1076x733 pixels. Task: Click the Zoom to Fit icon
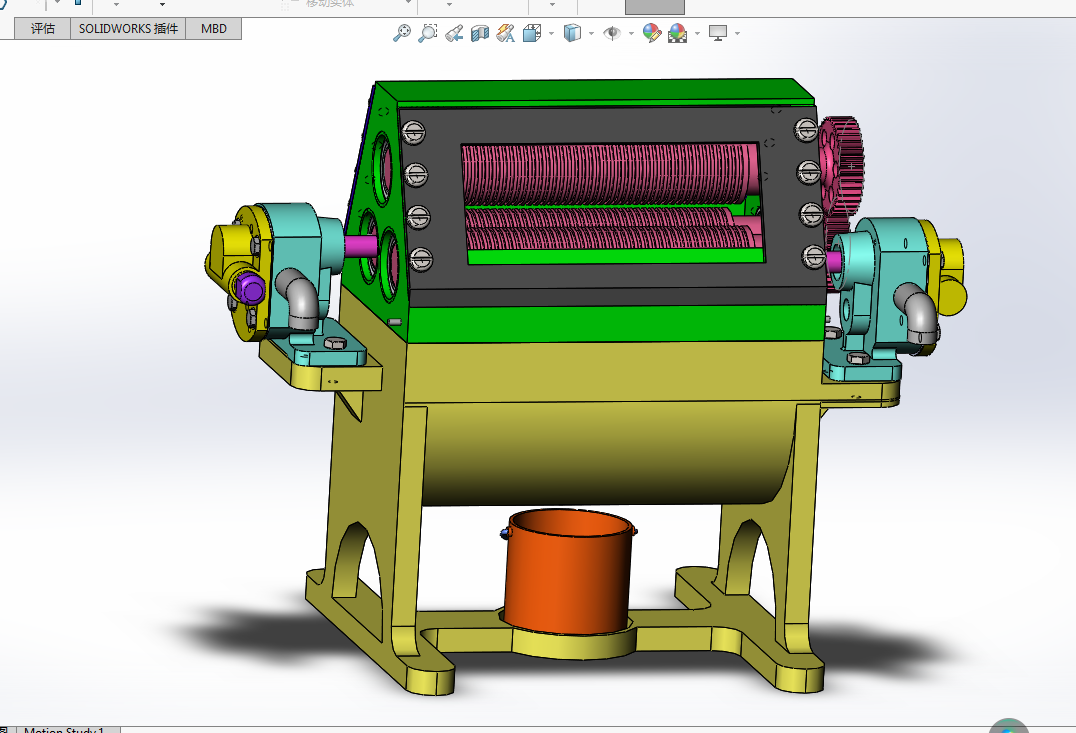coord(401,33)
